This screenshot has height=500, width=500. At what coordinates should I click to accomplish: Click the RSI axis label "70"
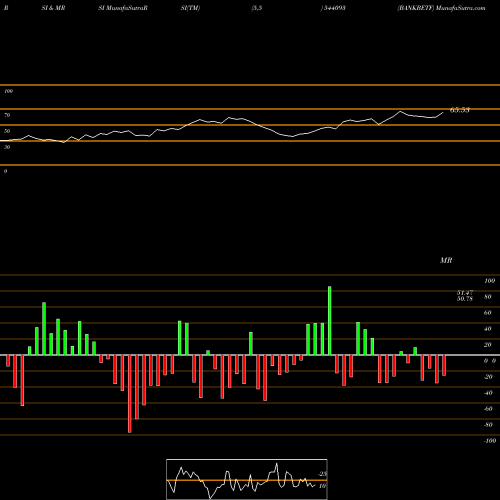coord(7,115)
